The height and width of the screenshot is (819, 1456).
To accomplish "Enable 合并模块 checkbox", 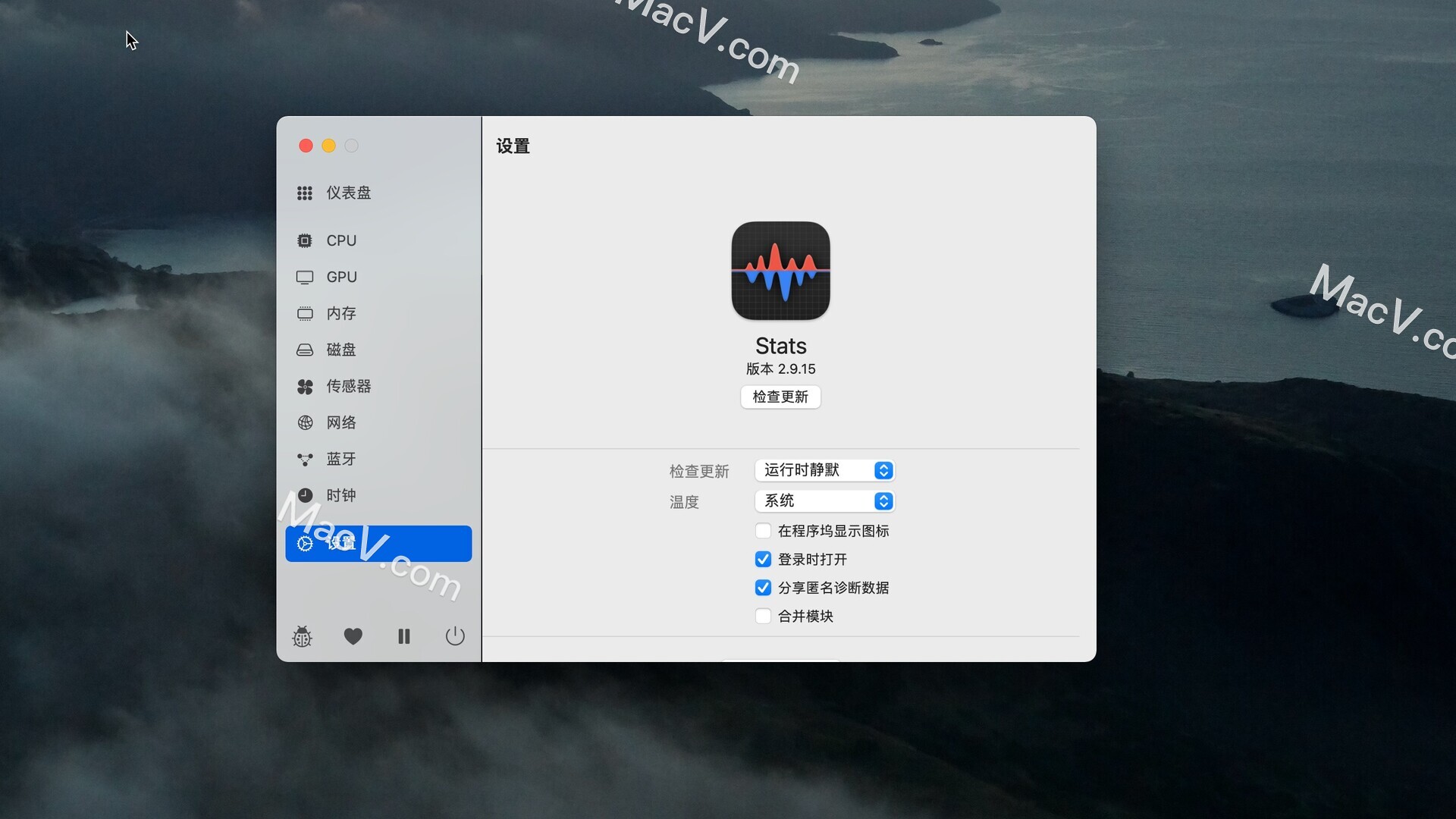I will tap(763, 617).
